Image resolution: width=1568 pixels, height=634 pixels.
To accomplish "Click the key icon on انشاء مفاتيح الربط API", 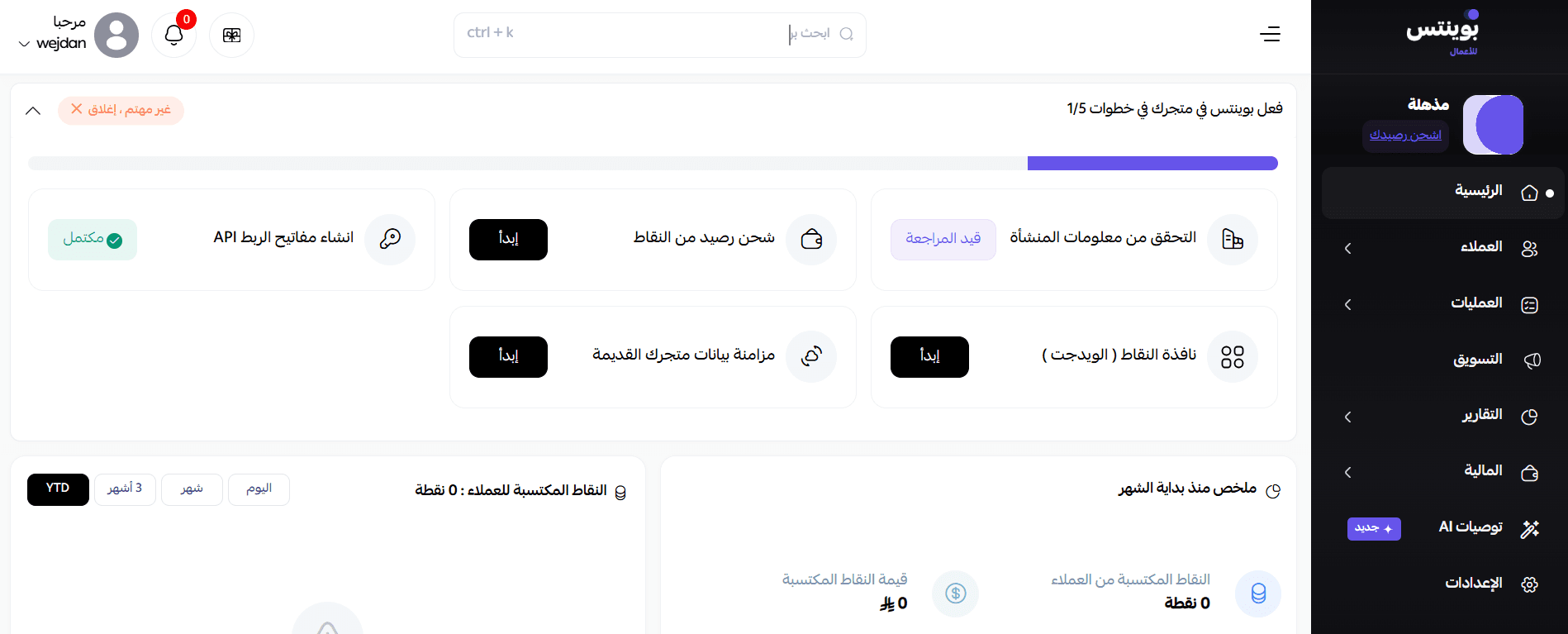I will [390, 240].
